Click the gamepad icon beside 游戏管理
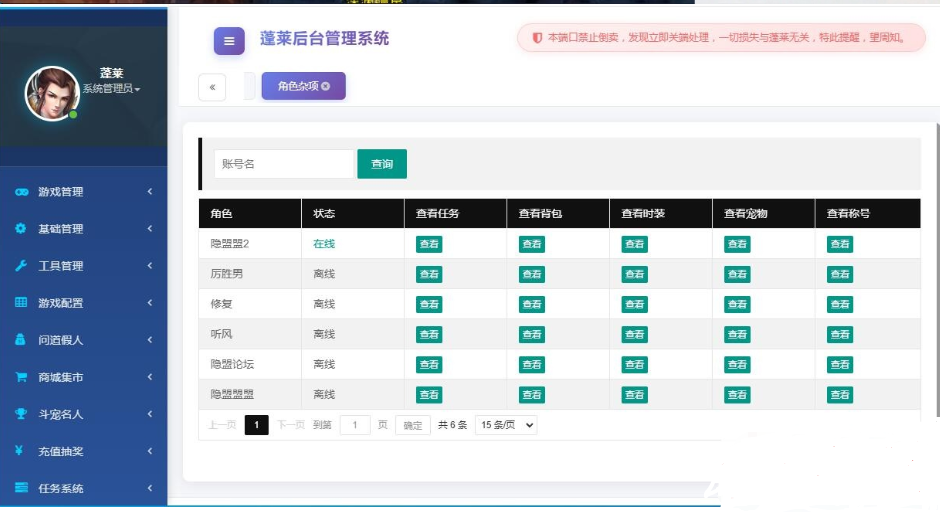Viewport: 940px width, 512px height. (22, 192)
